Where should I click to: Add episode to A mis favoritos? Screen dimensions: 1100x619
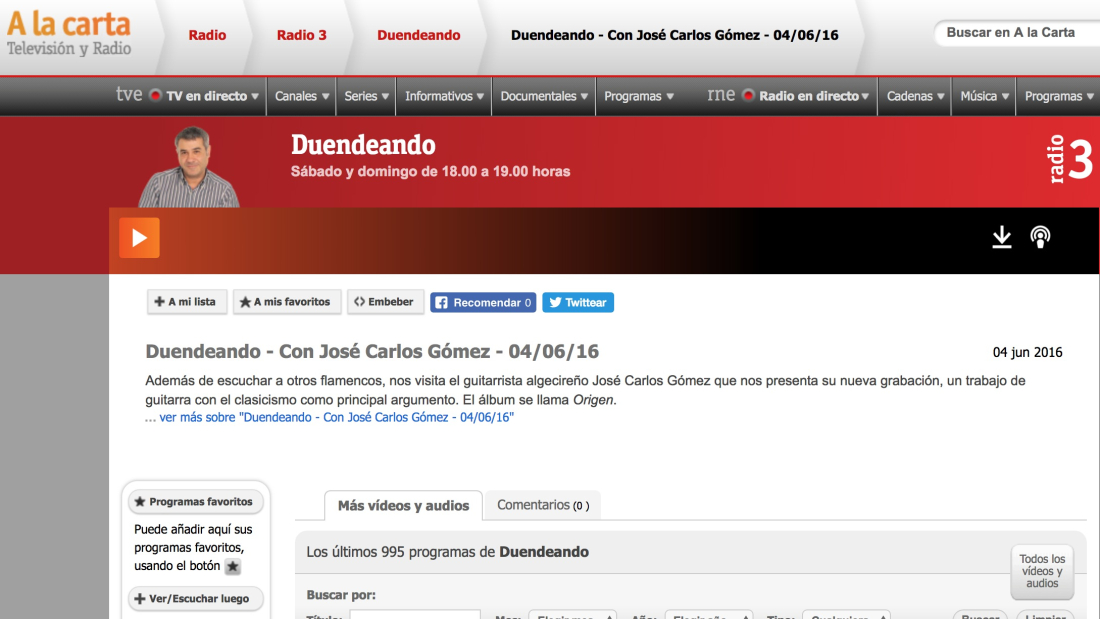tap(287, 302)
